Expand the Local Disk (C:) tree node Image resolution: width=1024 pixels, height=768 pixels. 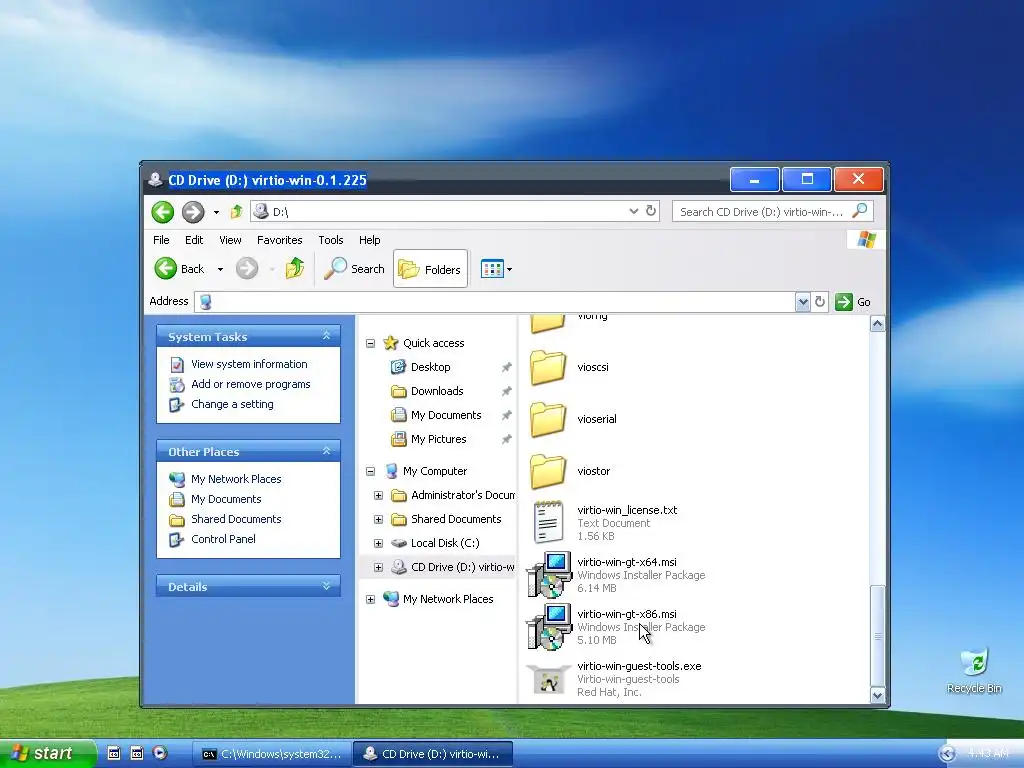point(378,543)
